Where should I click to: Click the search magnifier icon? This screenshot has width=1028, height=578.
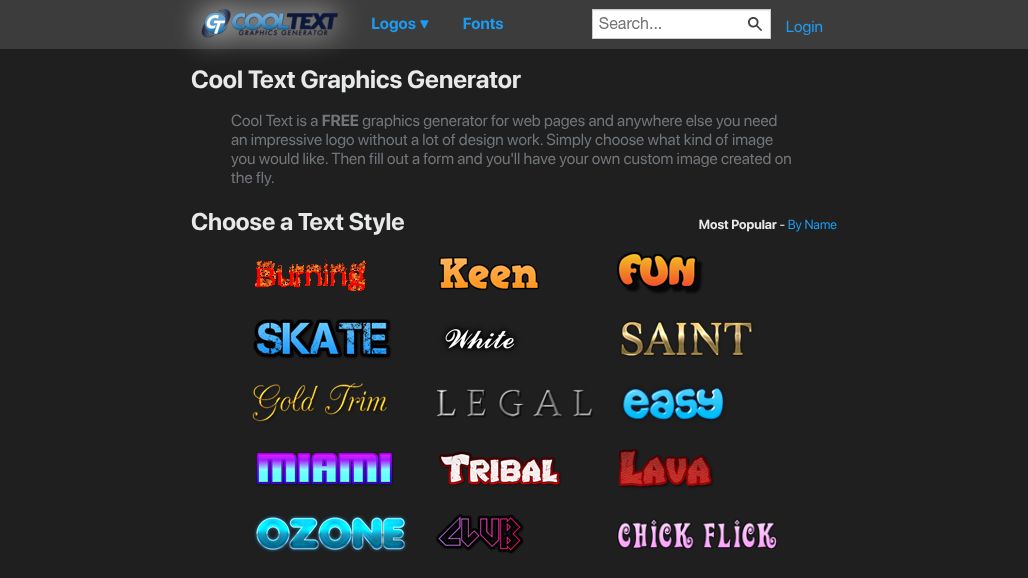pos(755,24)
